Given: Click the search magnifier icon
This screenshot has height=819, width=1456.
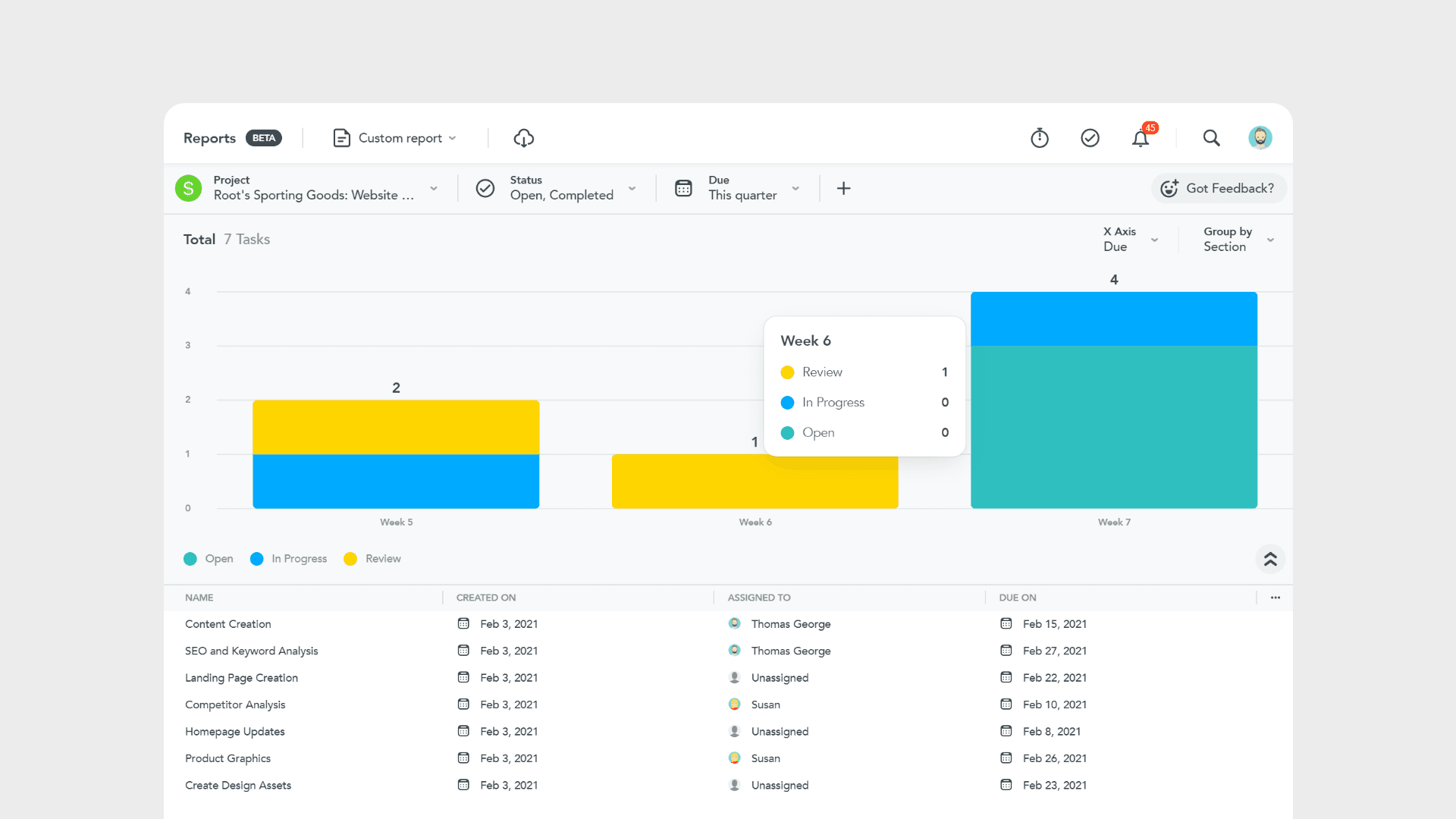Looking at the screenshot, I should point(1211,138).
